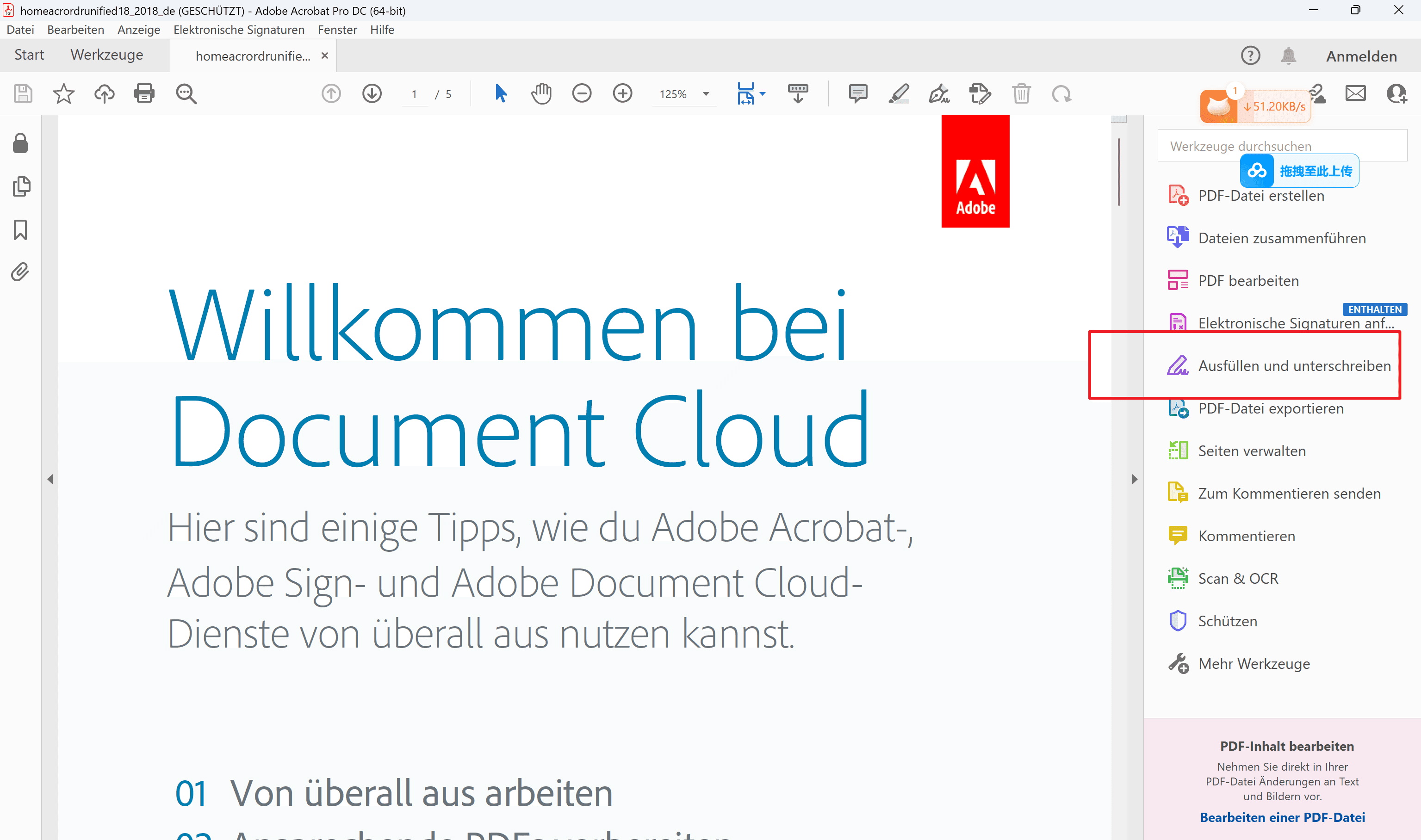Zoom out with the minus icon

click(582, 93)
